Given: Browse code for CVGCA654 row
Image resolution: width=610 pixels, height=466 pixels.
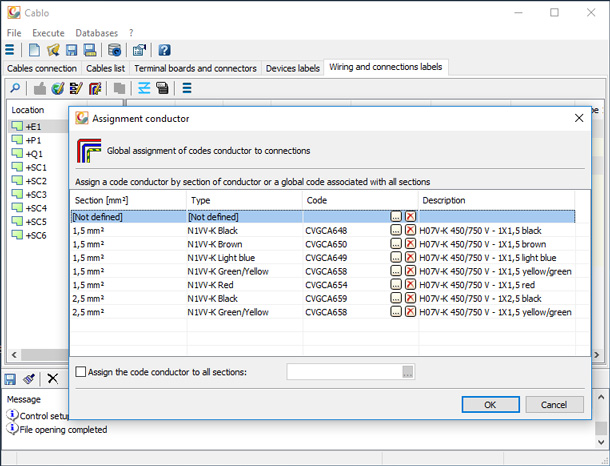Looking at the screenshot, I should click(396, 284).
